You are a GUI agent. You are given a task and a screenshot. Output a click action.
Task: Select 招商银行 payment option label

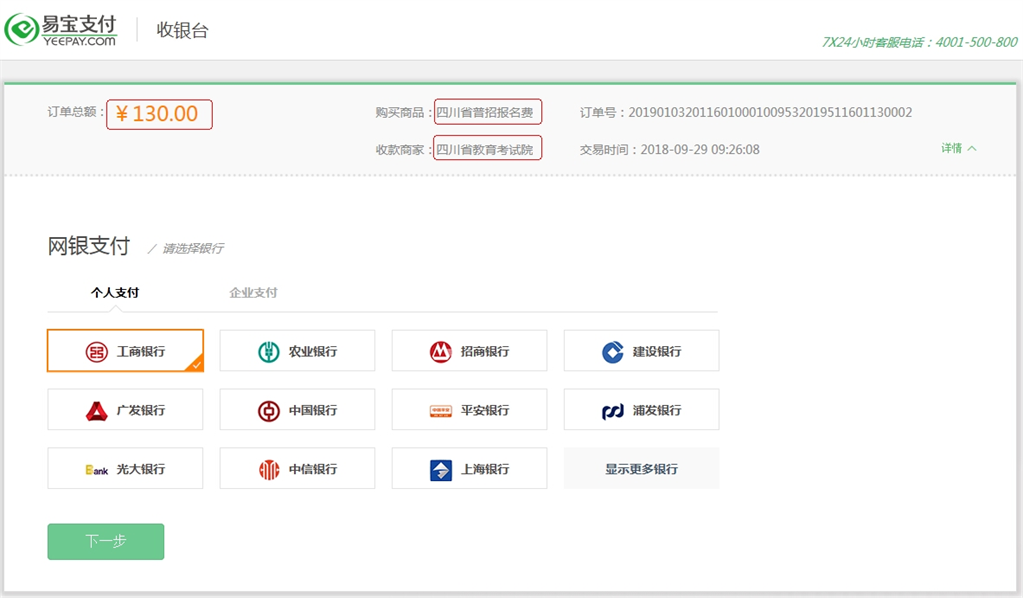[x=485, y=351]
